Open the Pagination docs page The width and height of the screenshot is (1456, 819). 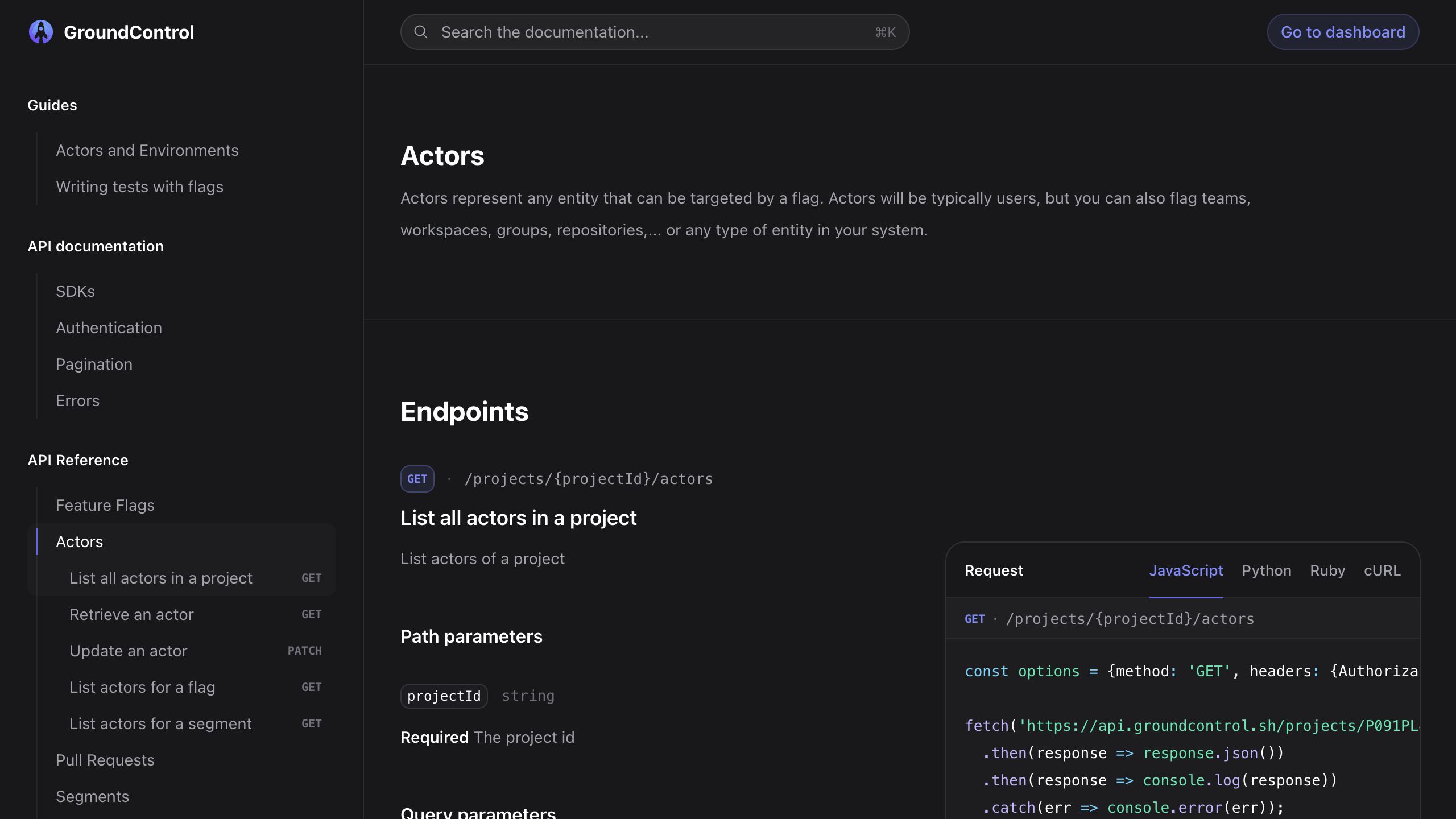pos(94,364)
